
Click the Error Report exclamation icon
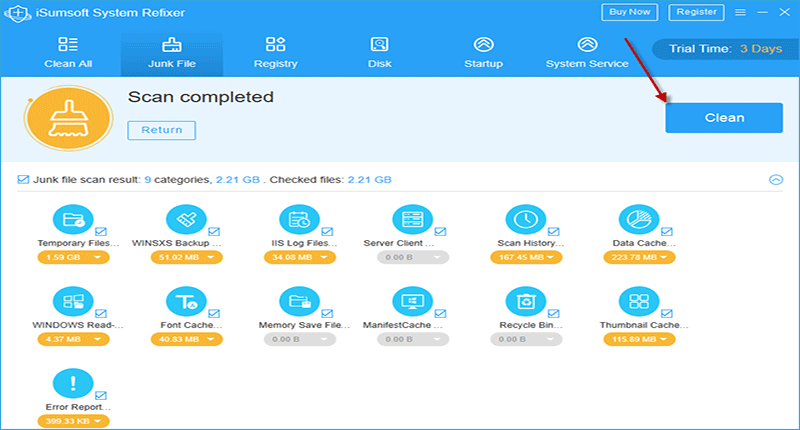point(73,383)
